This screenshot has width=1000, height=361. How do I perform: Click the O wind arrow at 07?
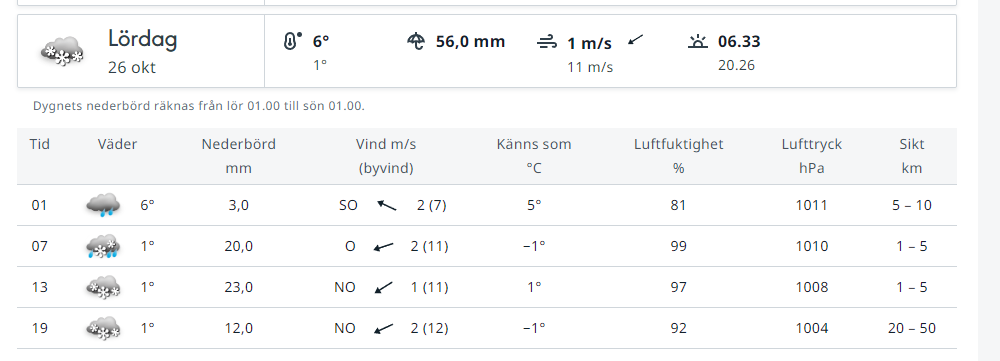[383, 246]
